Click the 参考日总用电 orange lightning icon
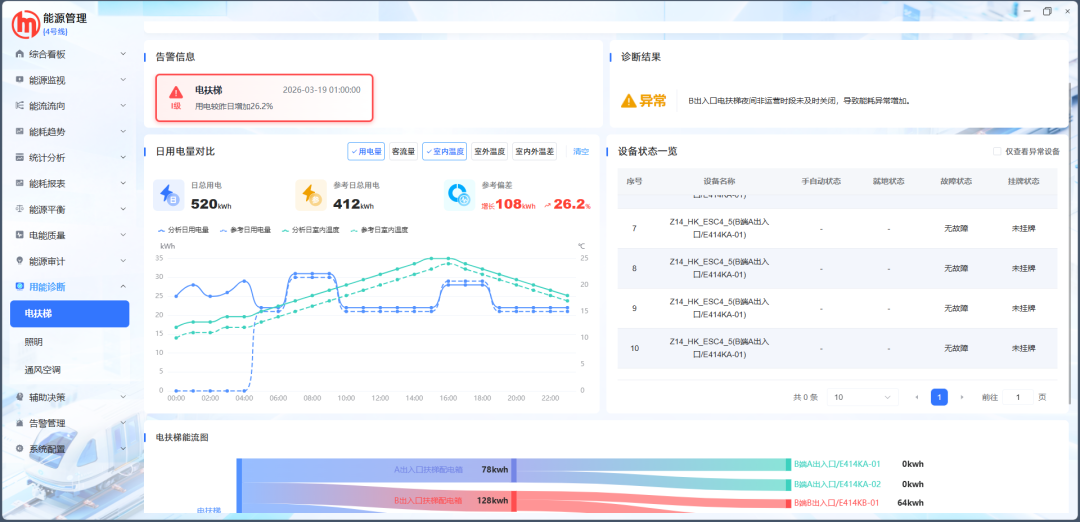Image resolution: width=1080 pixels, height=522 pixels. (311, 195)
